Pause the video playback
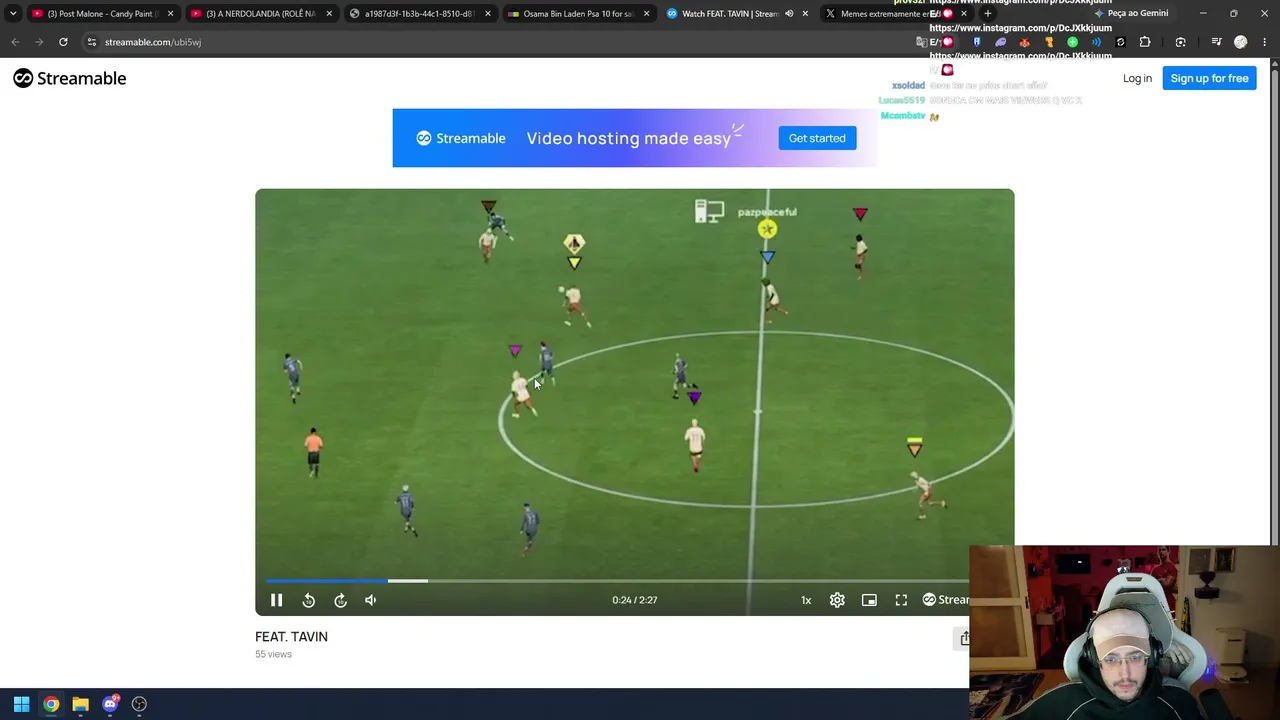 [x=277, y=600]
